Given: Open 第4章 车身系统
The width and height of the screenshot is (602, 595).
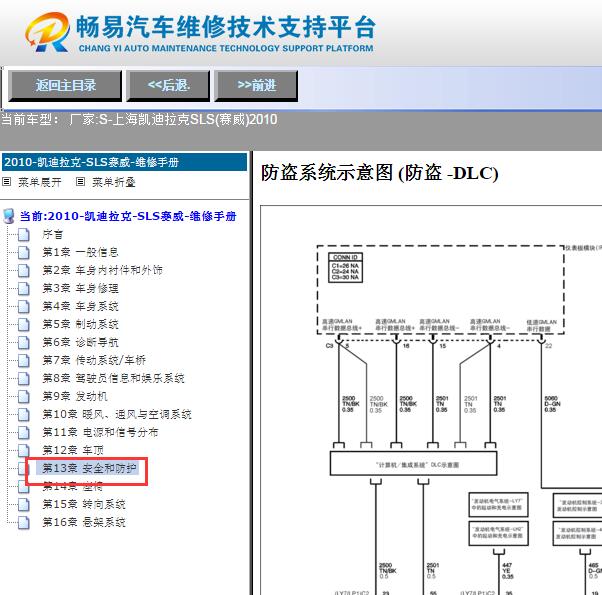Looking at the screenshot, I should pos(80,306).
